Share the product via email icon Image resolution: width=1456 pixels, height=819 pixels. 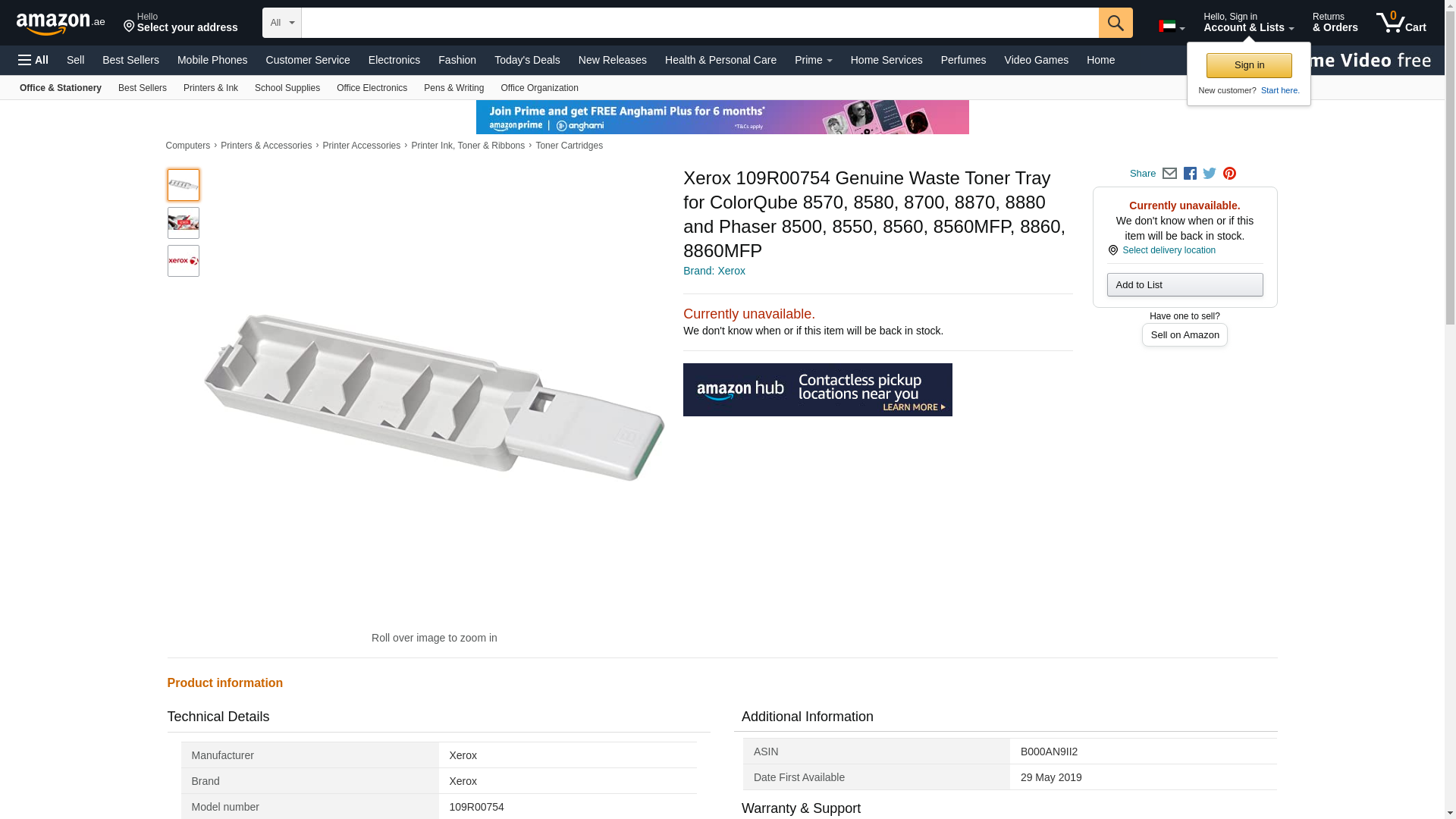click(x=1169, y=174)
